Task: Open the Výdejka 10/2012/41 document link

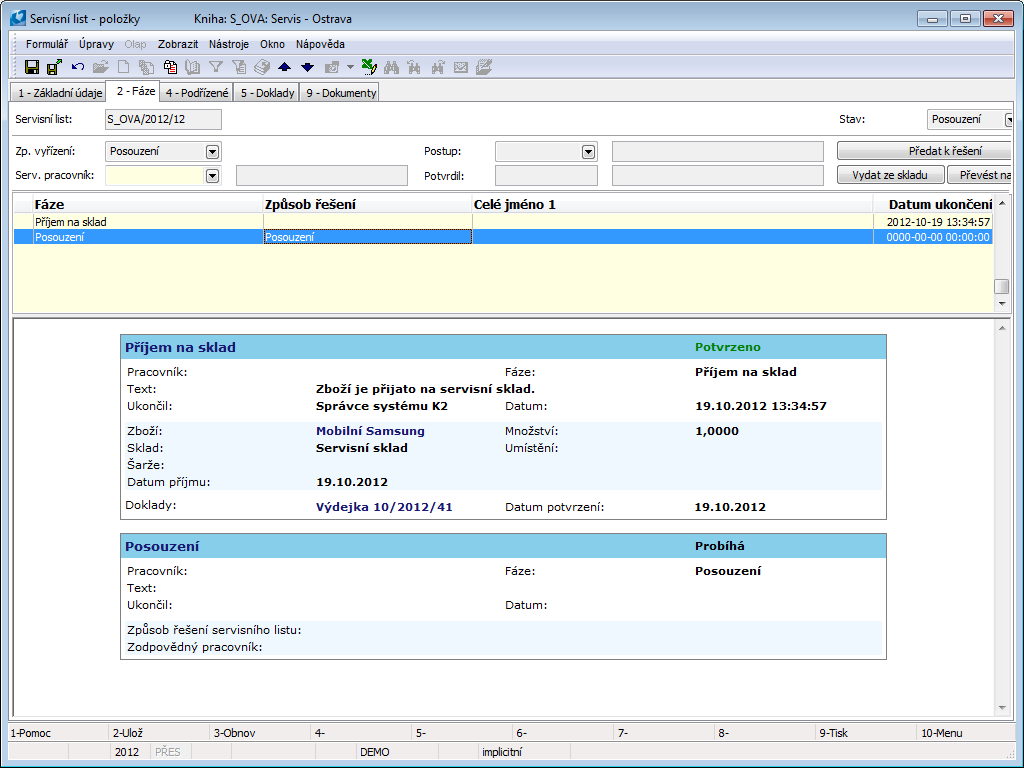Action: (x=384, y=507)
